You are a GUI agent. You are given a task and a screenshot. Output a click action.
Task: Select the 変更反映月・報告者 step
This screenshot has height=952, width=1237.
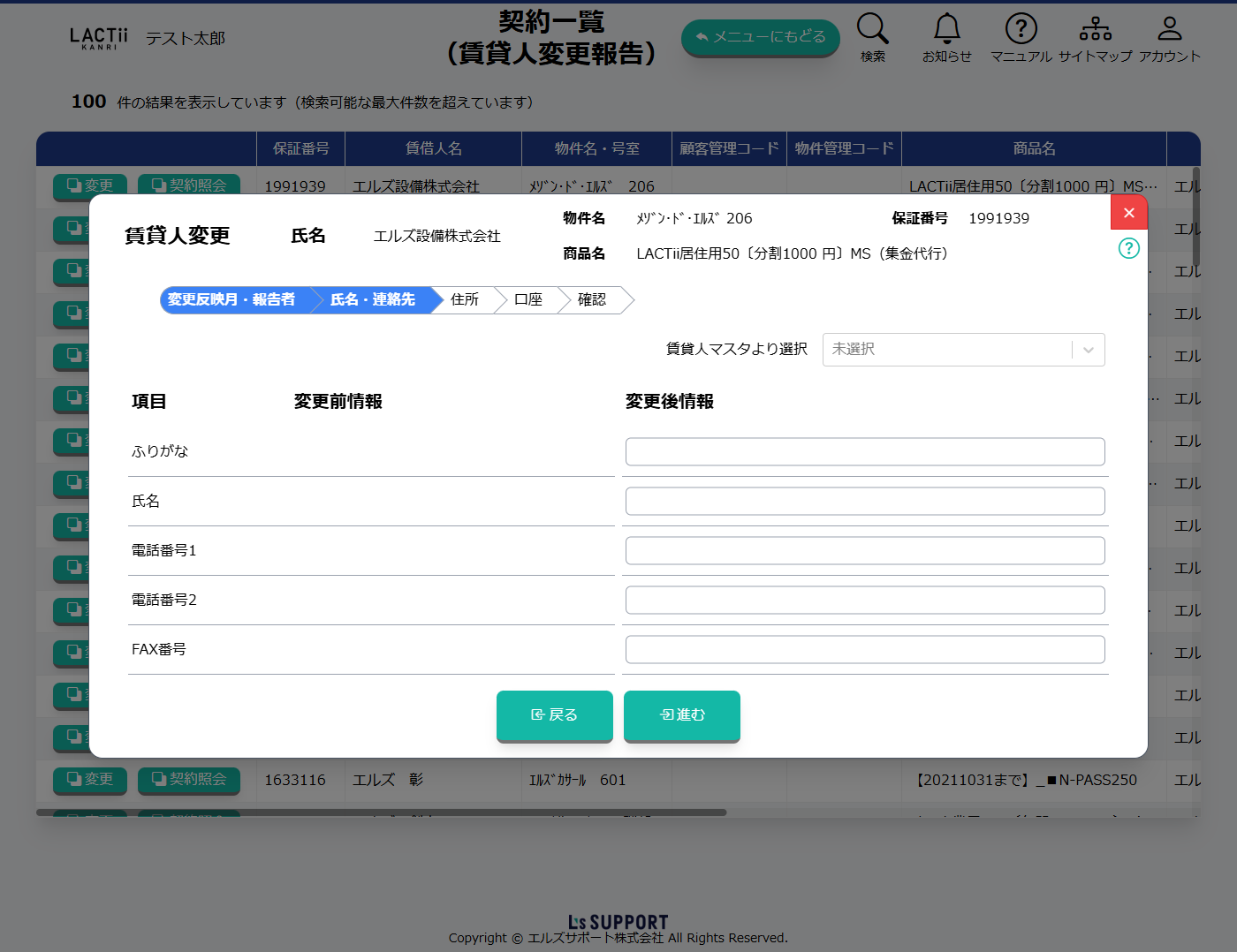(231, 300)
